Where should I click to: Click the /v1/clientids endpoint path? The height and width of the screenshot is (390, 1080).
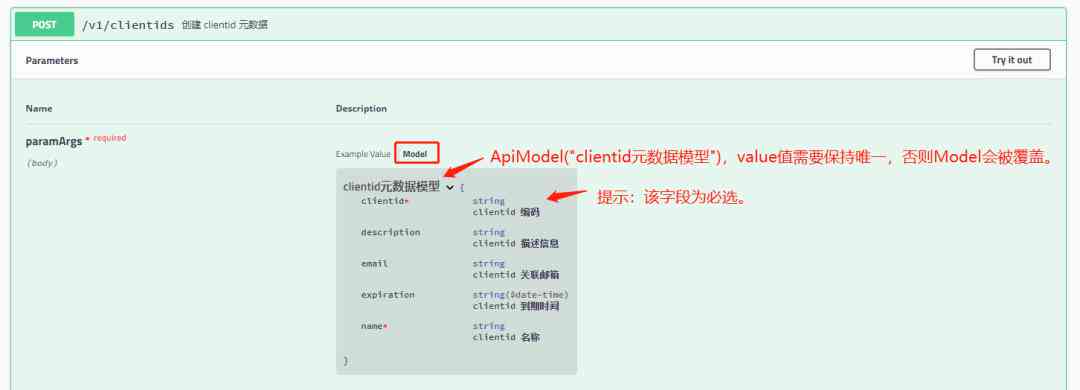(128, 25)
